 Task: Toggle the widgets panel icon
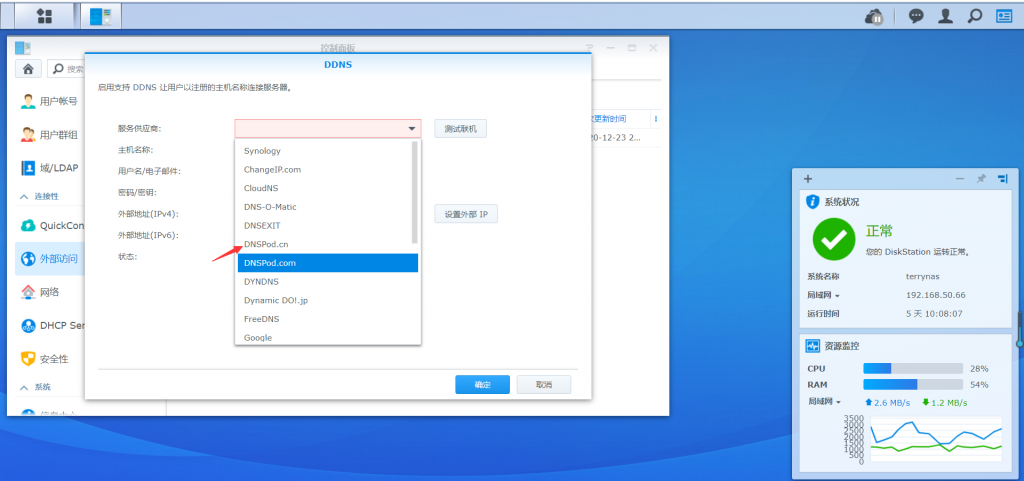point(1004,16)
